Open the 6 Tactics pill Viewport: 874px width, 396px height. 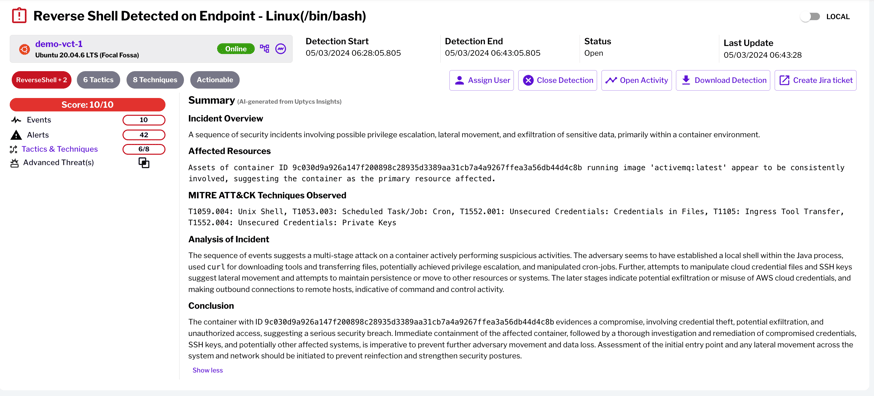pos(98,80)
